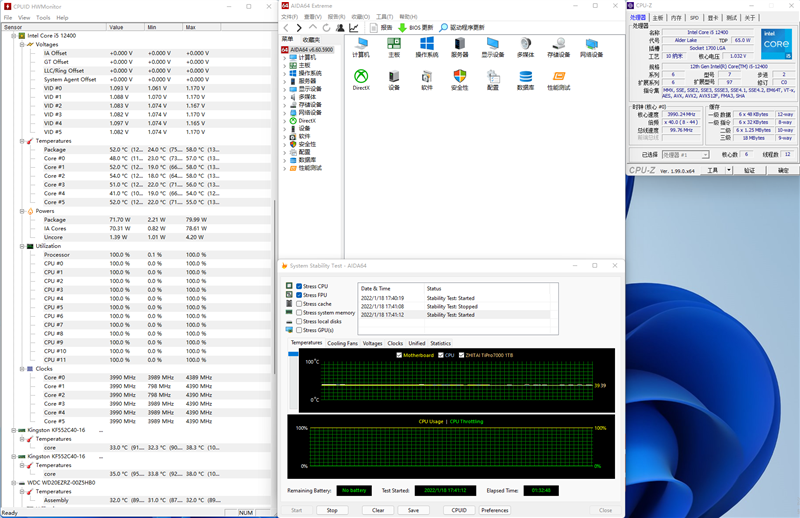Click CPU-Z 确定 OK button
The width and height of the screenshot is (800, 518).
[783, 170]
